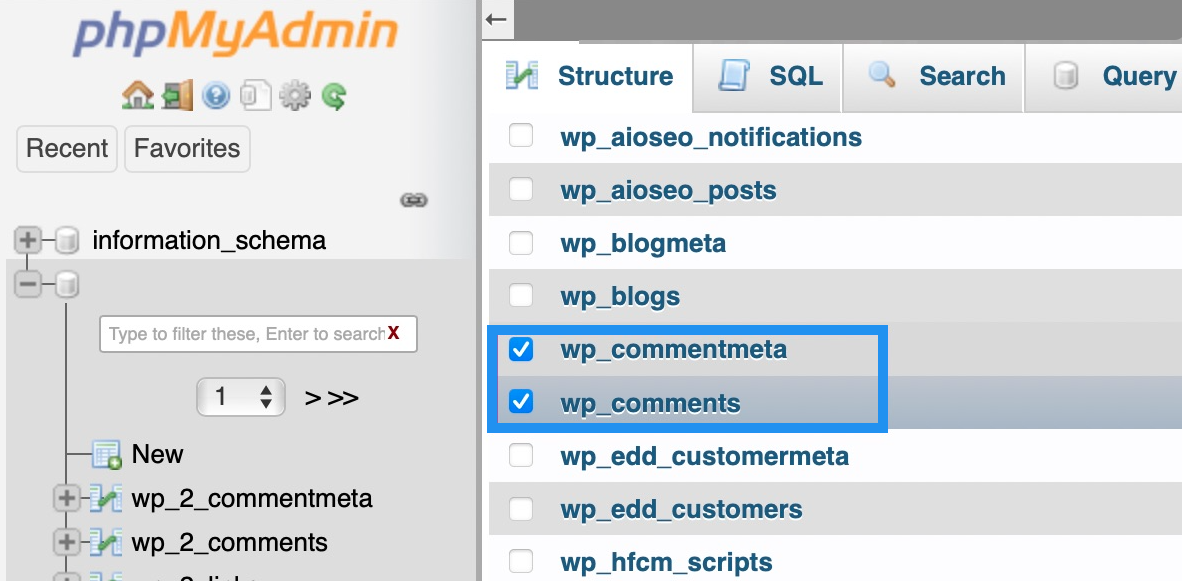Click the log out door icon
The height and width of the screenshot is (581, 1182).
(x=177, y=96)
